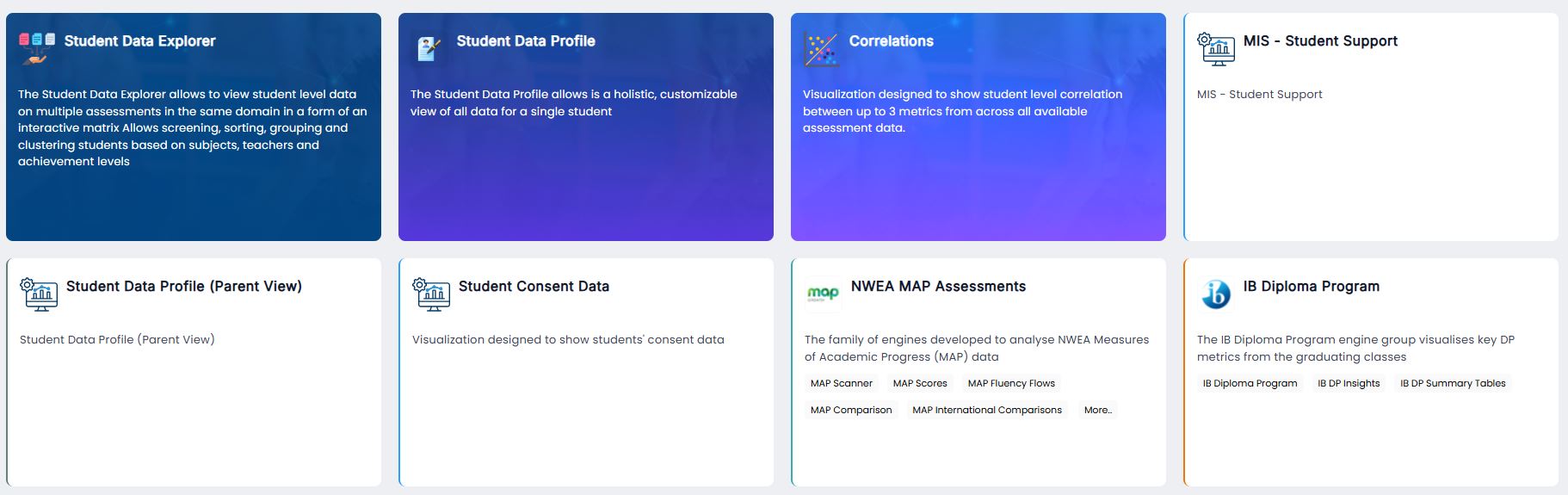Open the Correlations card title
Viewport: 1568px width, 495px height.
[x=891, y=40]
